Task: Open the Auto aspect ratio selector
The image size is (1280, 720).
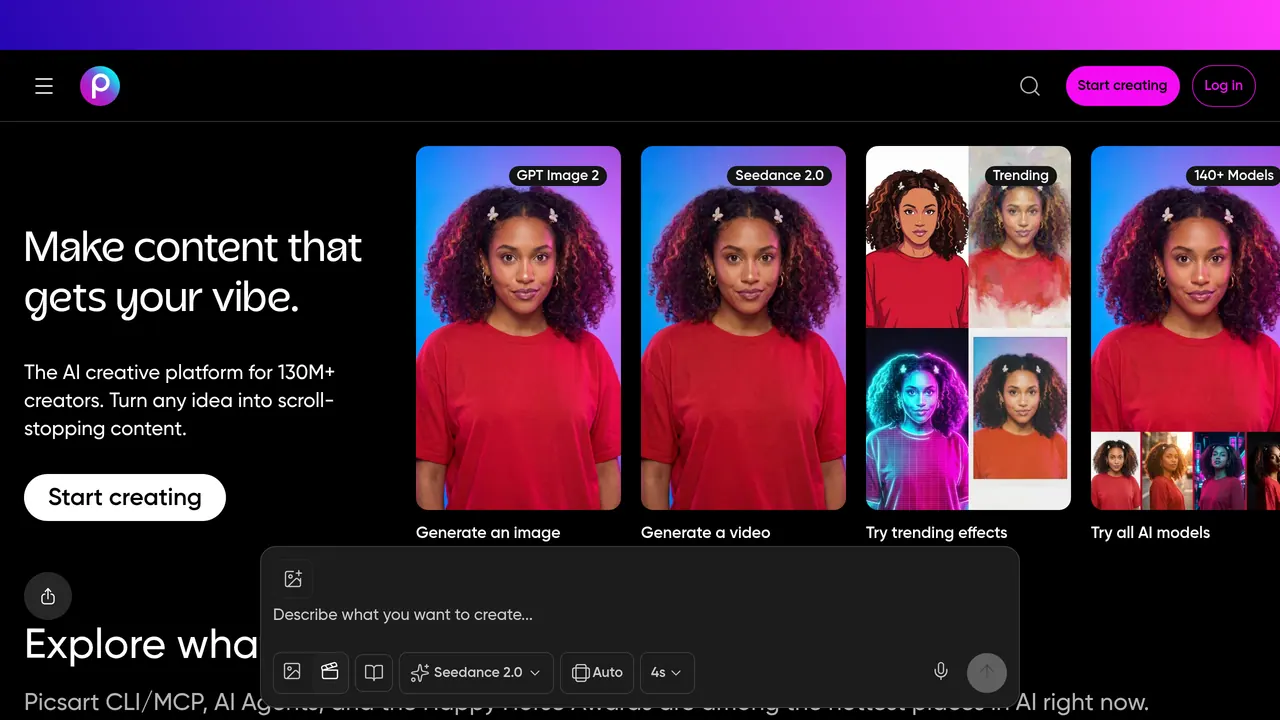Action: pos(597,673)
